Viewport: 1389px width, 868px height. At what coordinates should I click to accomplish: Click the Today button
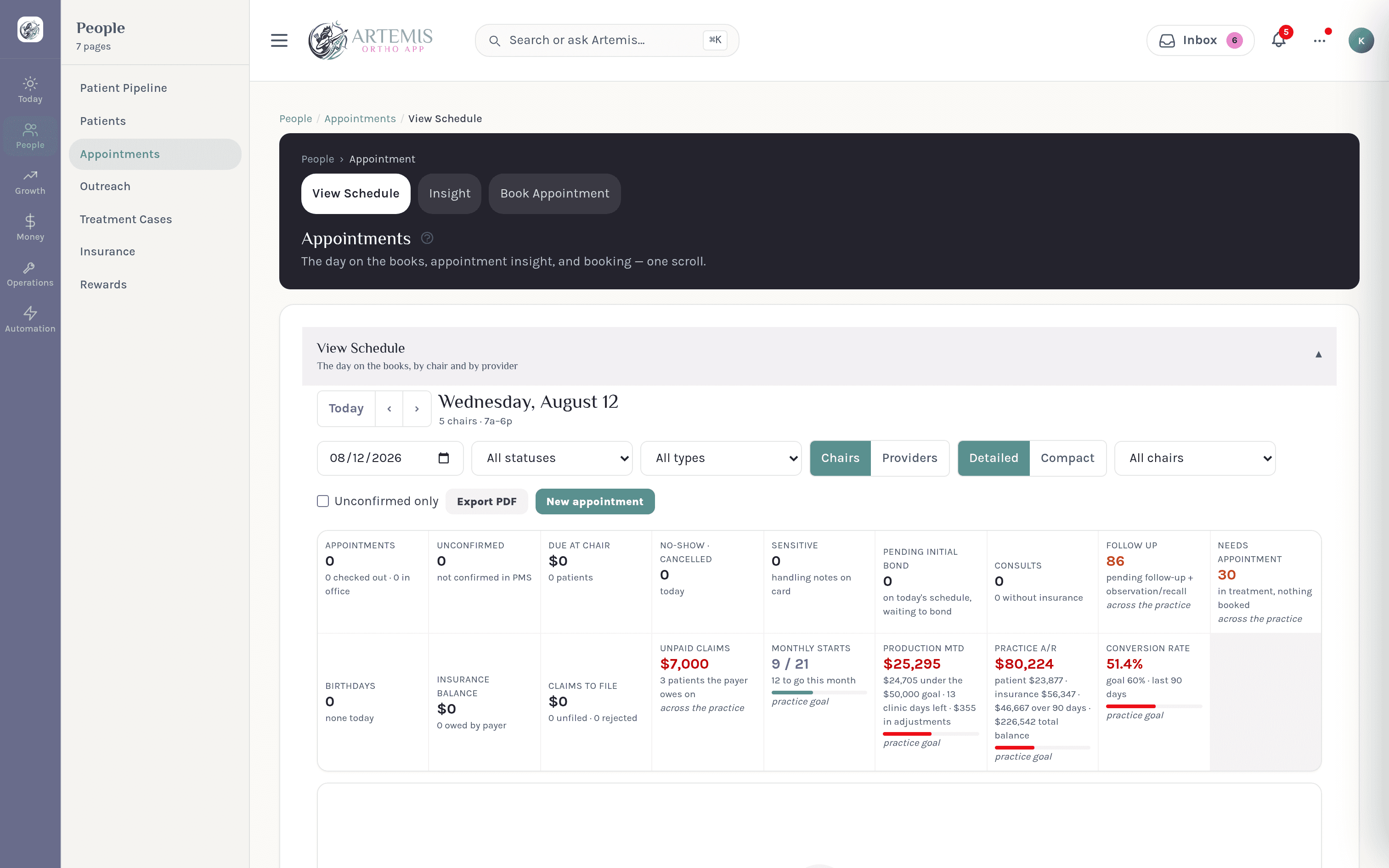[346, 409]
